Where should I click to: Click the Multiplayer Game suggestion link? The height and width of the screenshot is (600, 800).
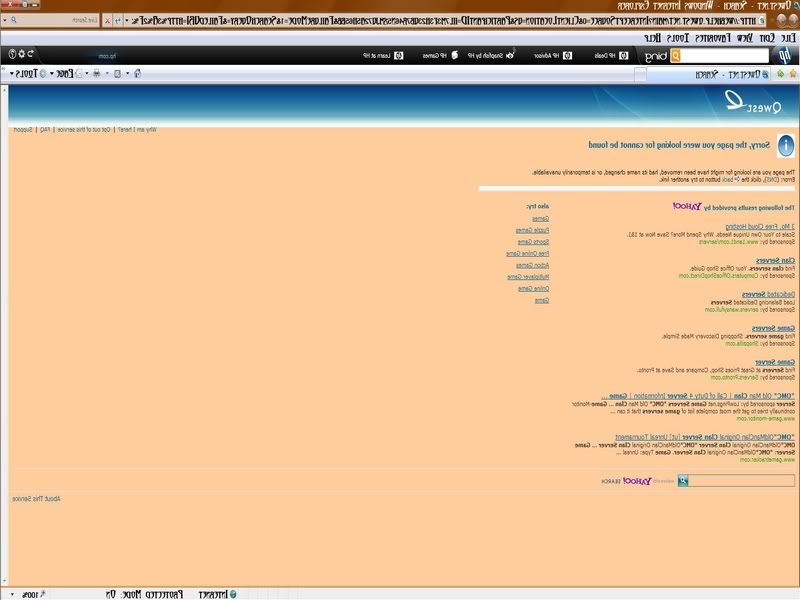528,277
